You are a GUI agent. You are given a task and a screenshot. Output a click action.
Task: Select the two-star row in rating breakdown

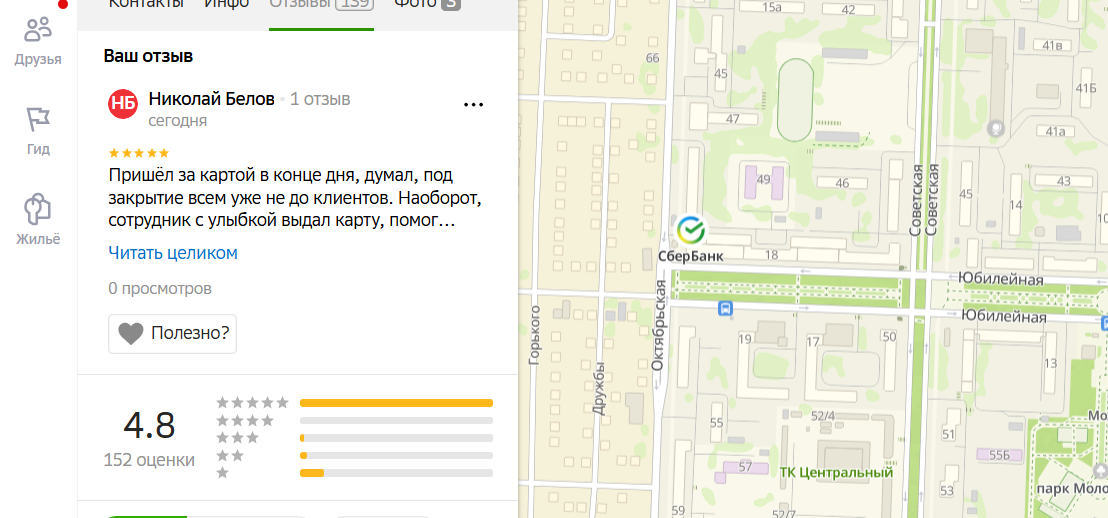pyautogui.click(x=354, y=456)
